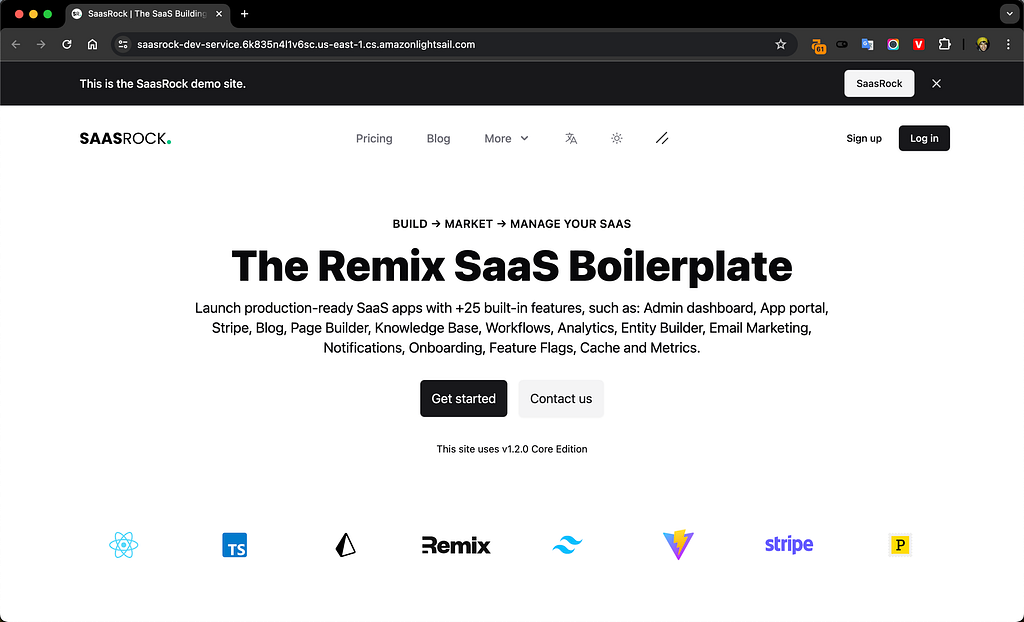1024x622 pixels.
Task: Expand the More navigation dropdown
Action: [x=506, y=139]
